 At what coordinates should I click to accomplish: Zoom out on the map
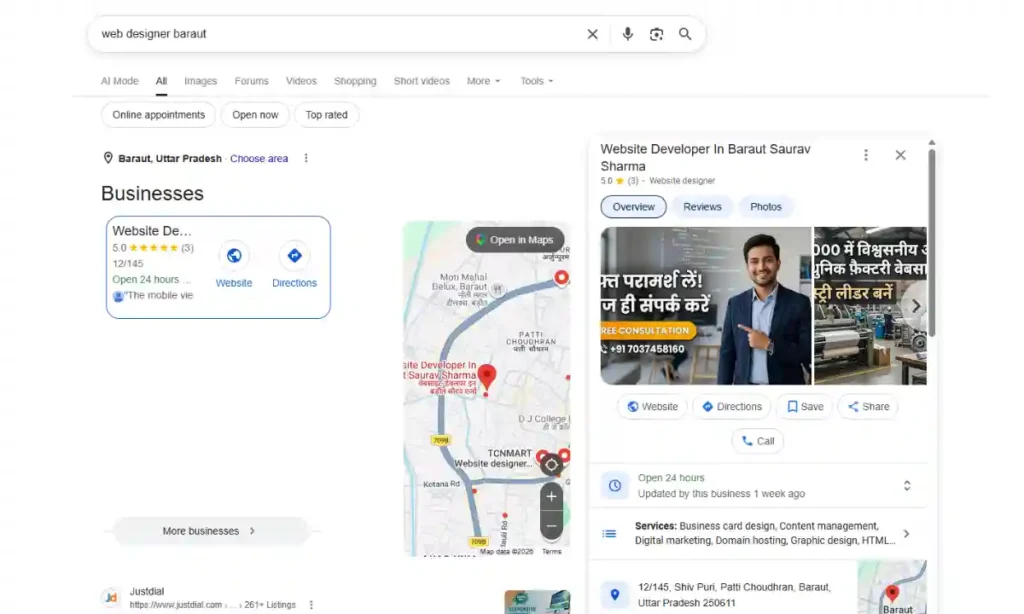tap(551, 526)
